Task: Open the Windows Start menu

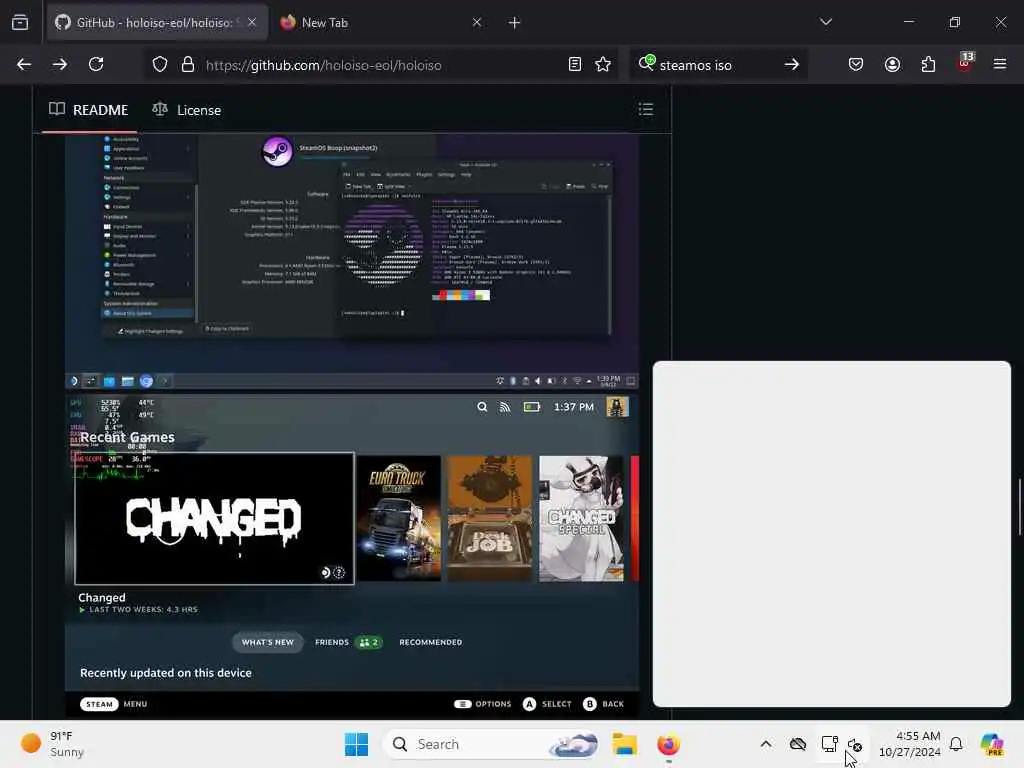Action: click(357, 744)
